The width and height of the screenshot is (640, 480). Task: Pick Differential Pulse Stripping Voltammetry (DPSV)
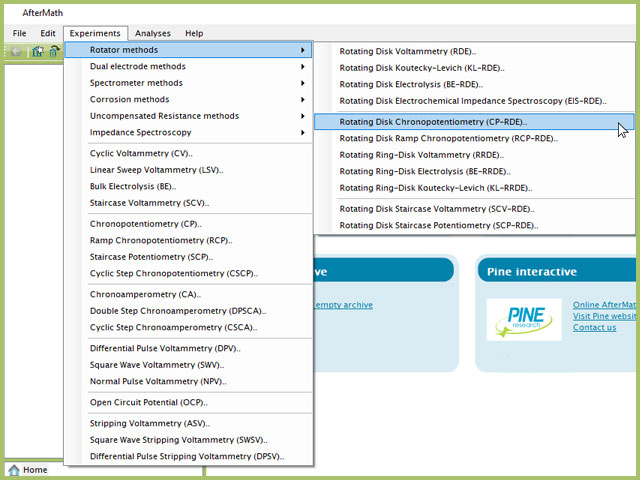click(x=188, y=457)
